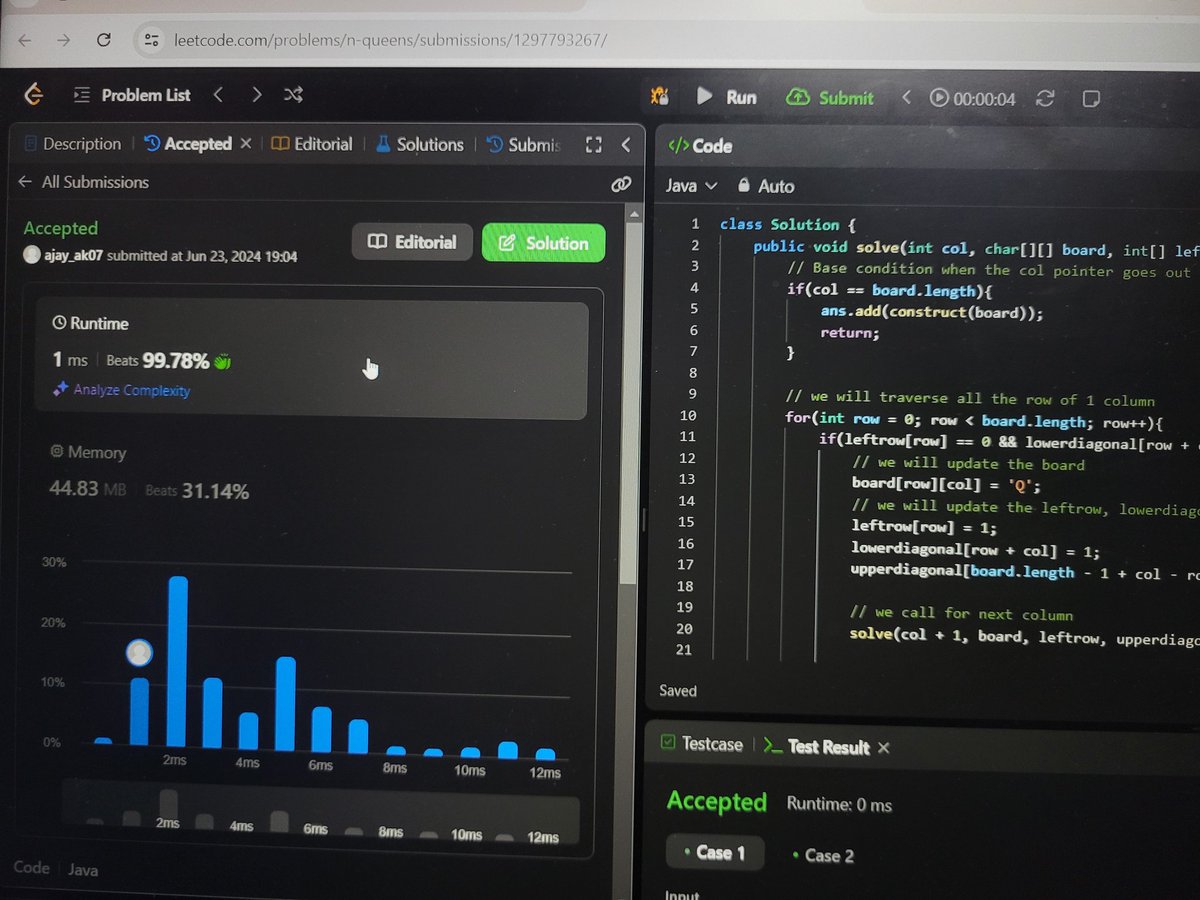The height and width of the screenshot is (900, 1200).
Task: Switch to the Submissions tab
Action: 524,145
